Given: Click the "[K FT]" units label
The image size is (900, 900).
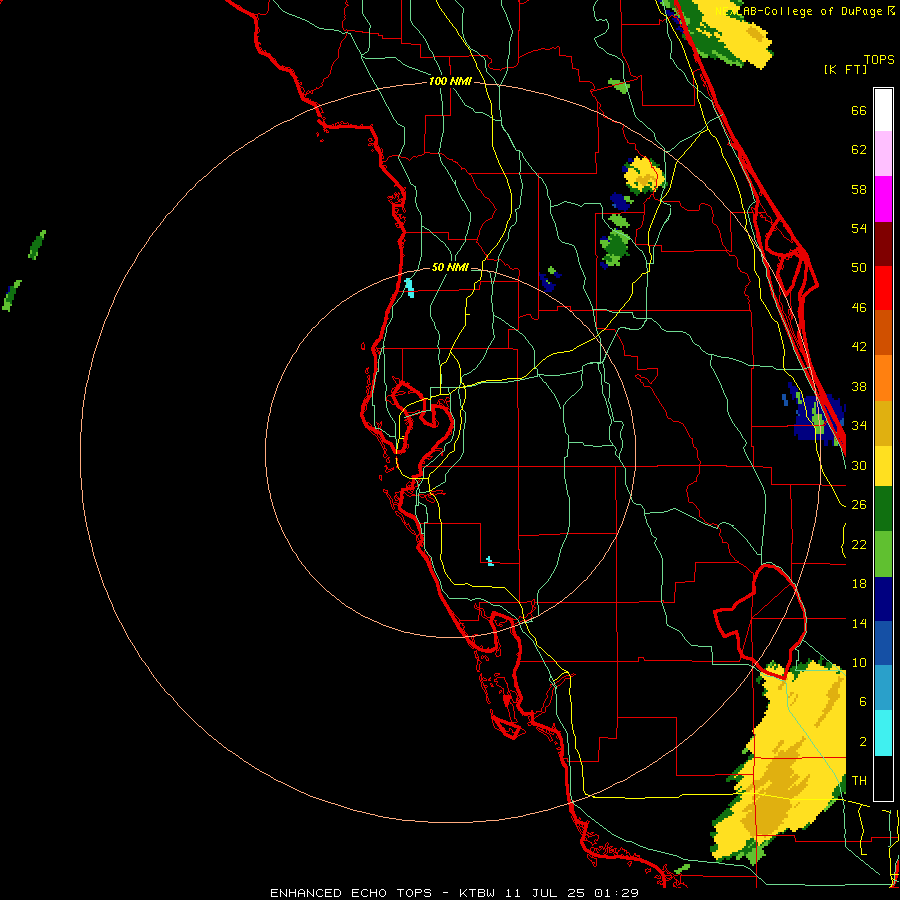Looking at the screenshot, I should (845, 69).
